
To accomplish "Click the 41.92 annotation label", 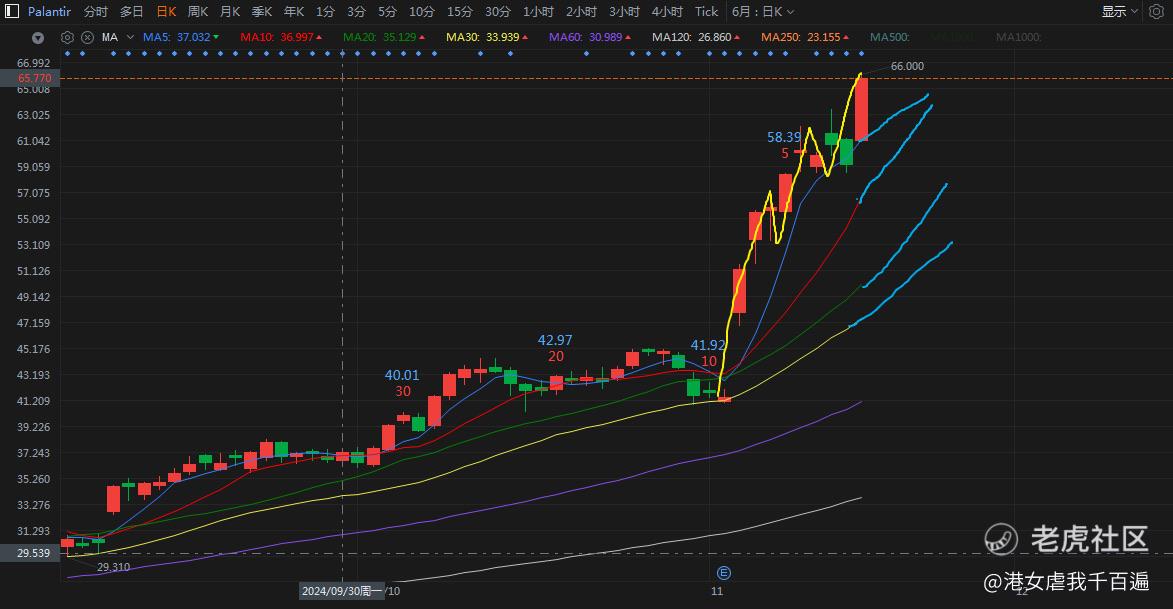I will 708,345.
